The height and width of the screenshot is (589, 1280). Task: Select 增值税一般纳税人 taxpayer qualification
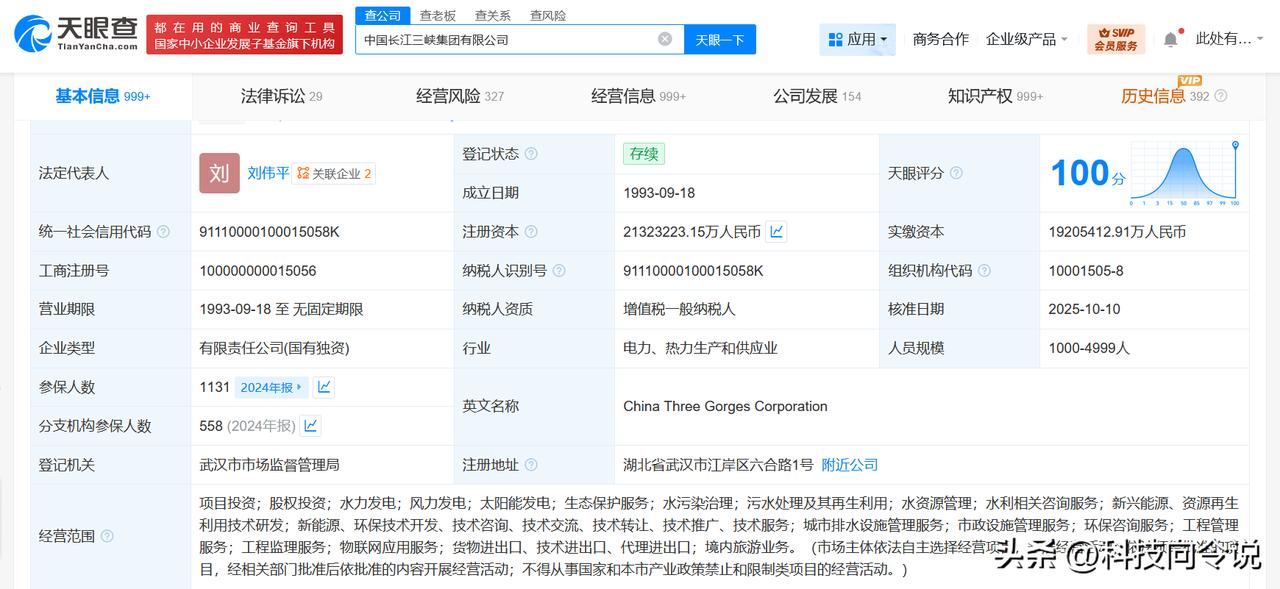679,310
